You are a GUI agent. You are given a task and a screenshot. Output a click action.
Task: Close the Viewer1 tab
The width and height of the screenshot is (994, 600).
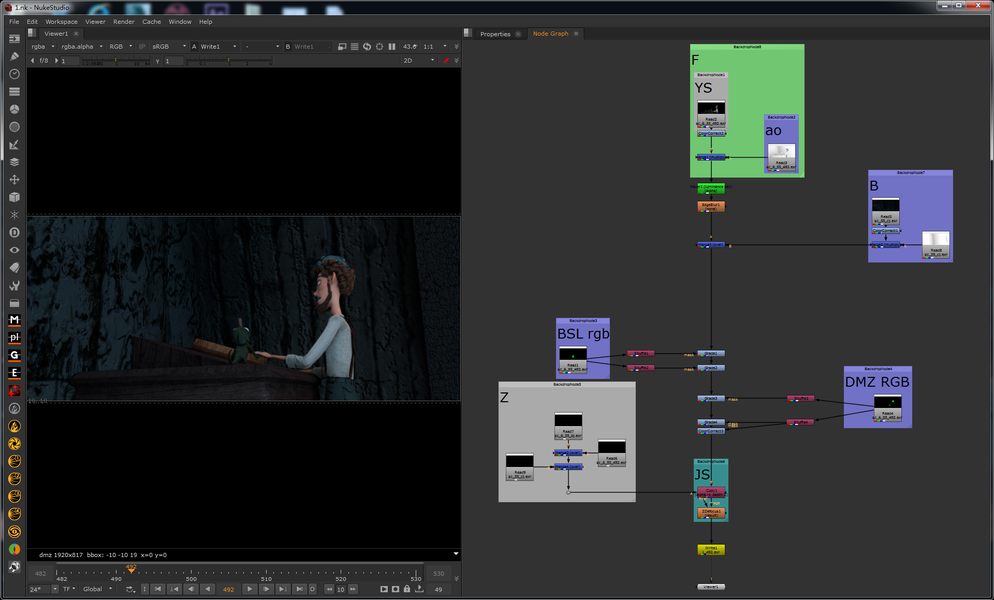pyautogui.click(x=76, y=34)
